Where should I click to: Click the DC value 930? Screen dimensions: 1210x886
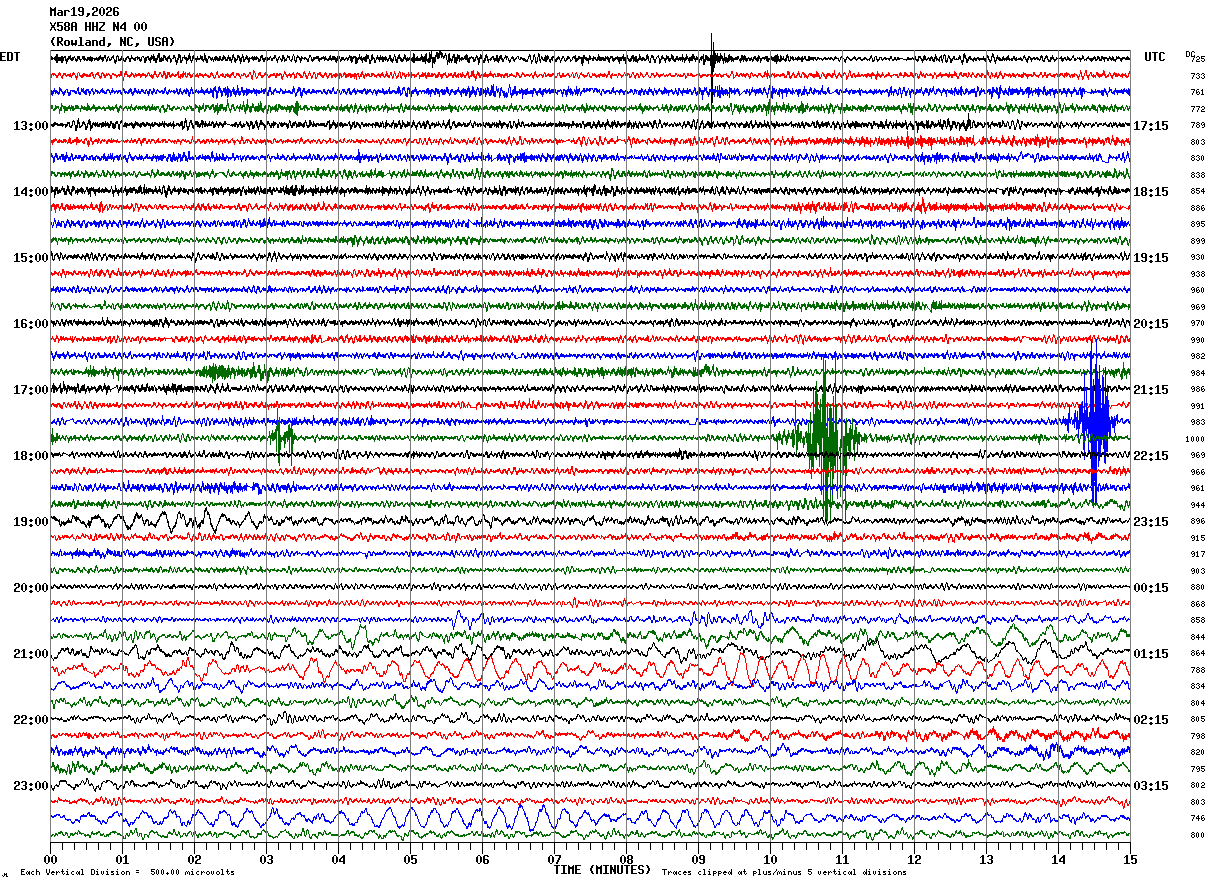pos(1198,258)
